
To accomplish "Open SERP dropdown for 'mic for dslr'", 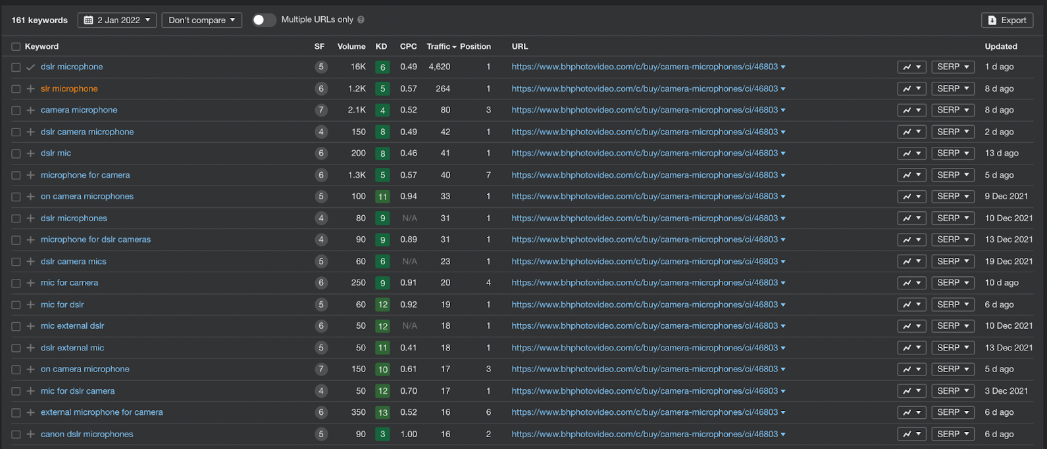I will point(953,305).
